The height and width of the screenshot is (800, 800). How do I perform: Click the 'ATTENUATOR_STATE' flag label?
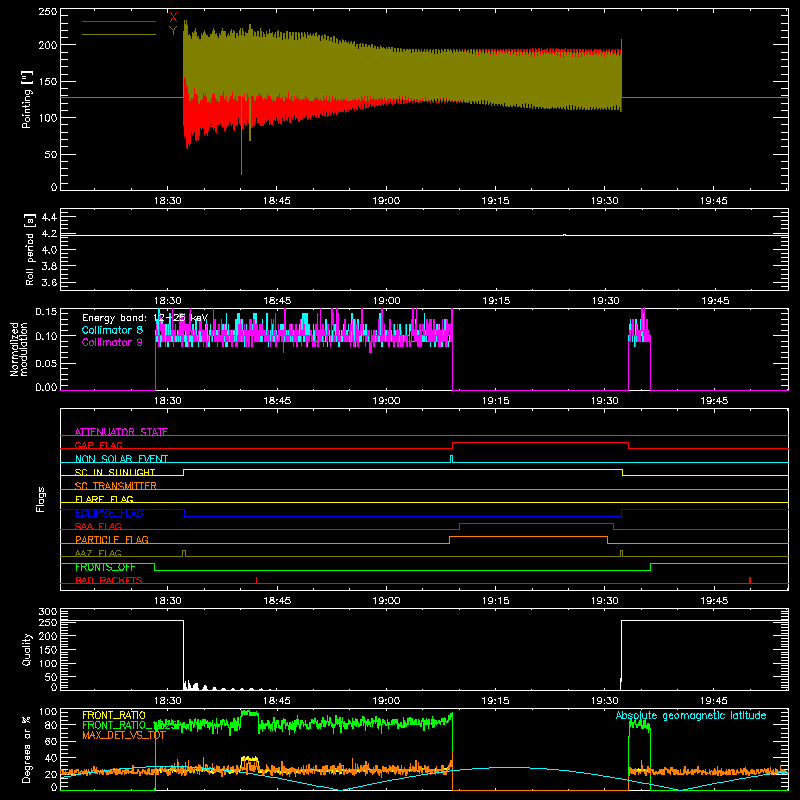pos(121,432)
